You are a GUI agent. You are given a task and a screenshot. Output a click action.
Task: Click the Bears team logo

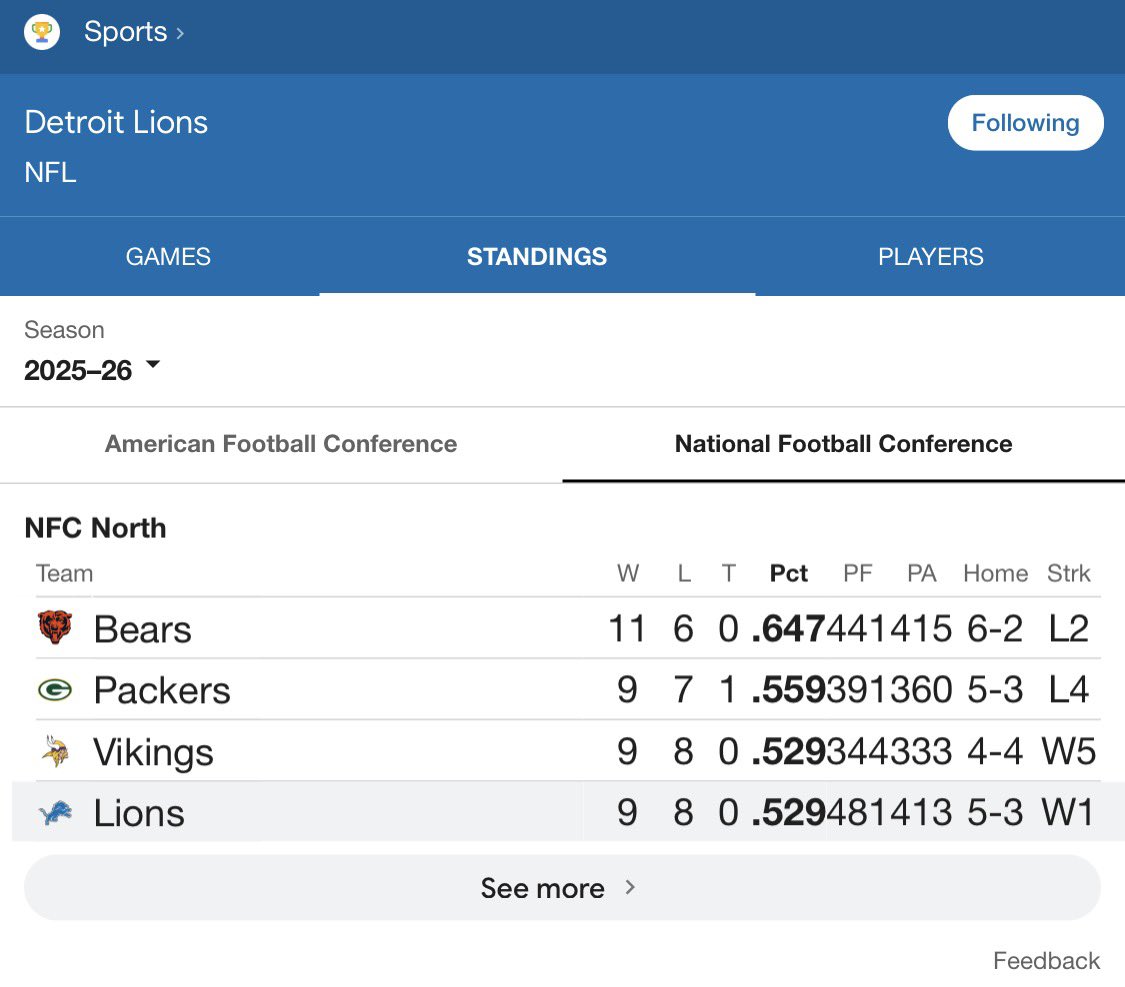coord(55,628)
